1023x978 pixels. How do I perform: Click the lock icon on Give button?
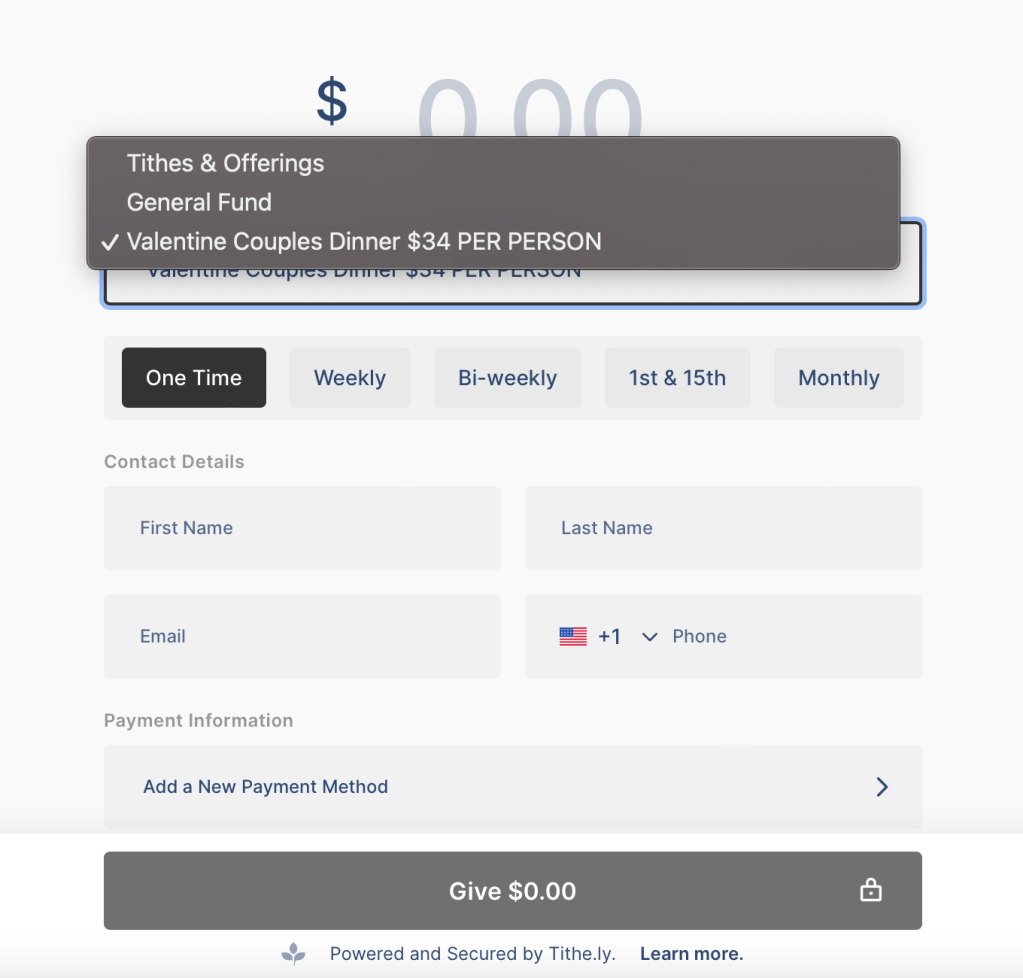click(x=871, y=891)
